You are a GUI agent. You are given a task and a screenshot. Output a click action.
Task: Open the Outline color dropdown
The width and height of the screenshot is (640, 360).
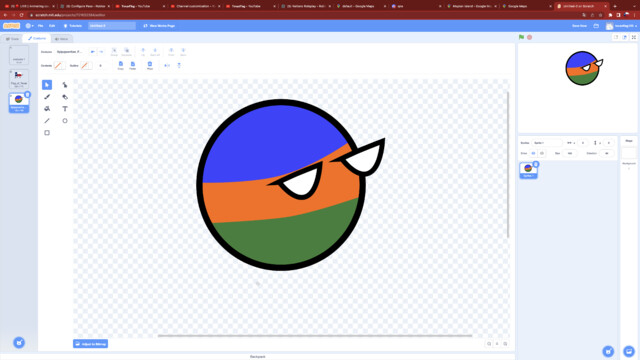[86, 65]
